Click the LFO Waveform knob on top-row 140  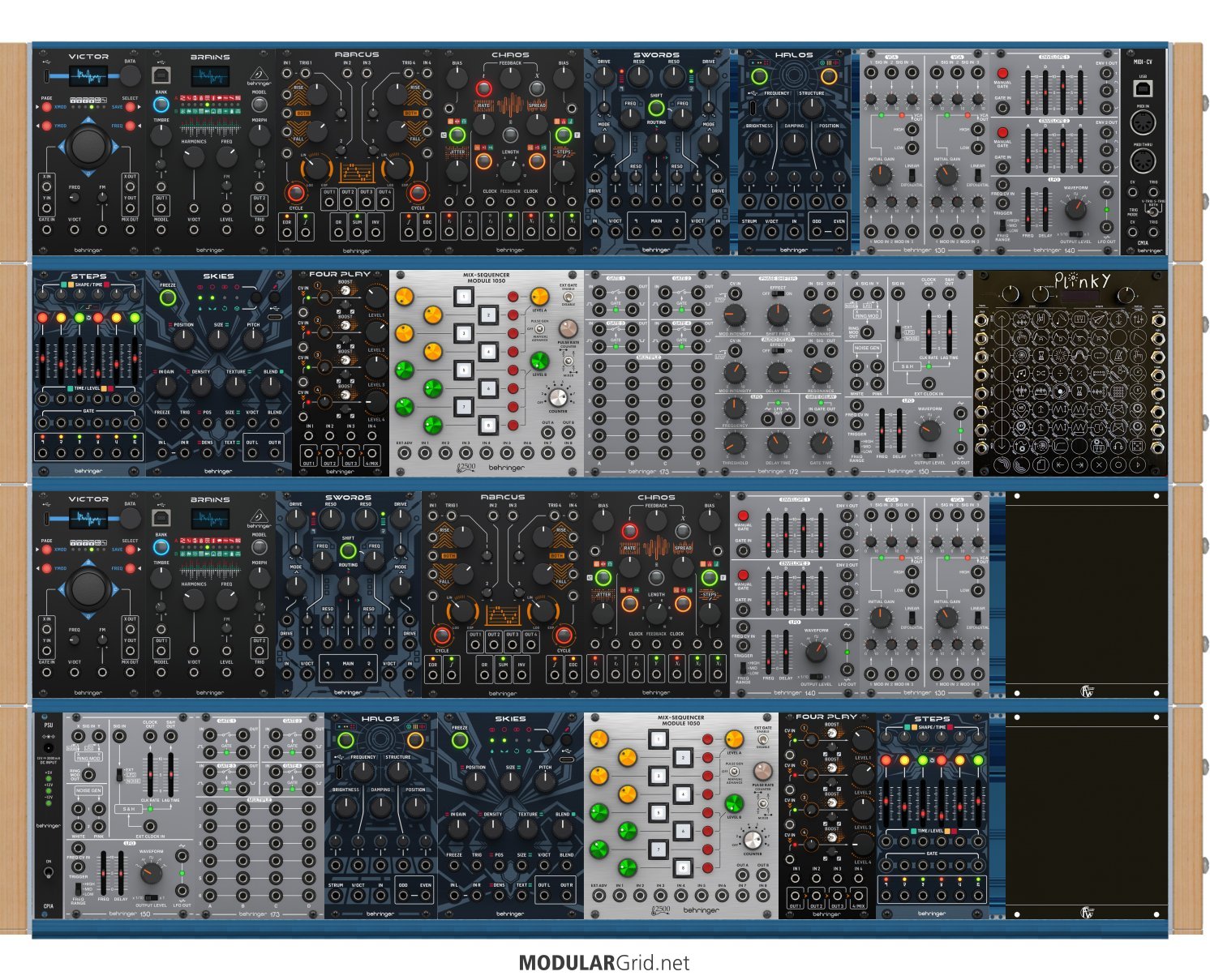[1075, 209]
